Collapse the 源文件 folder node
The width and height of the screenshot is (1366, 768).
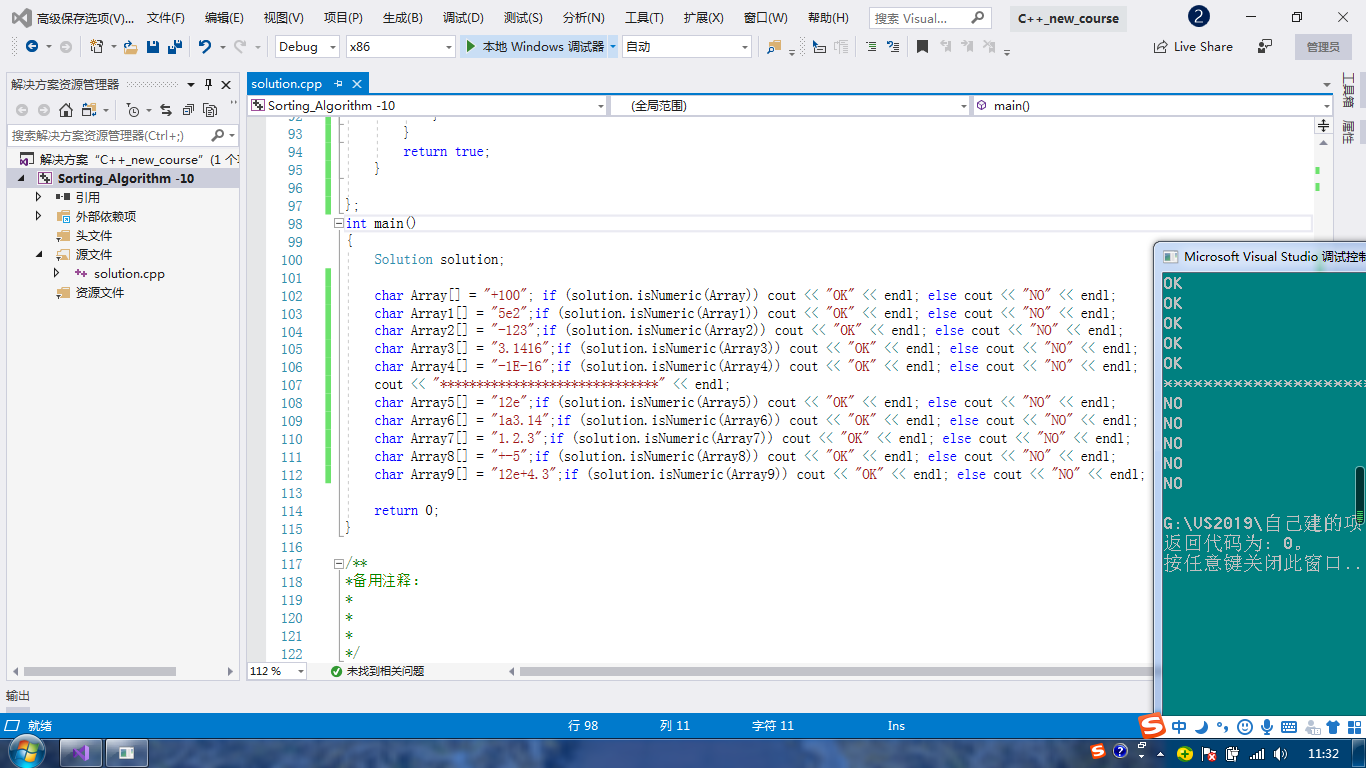39,254
